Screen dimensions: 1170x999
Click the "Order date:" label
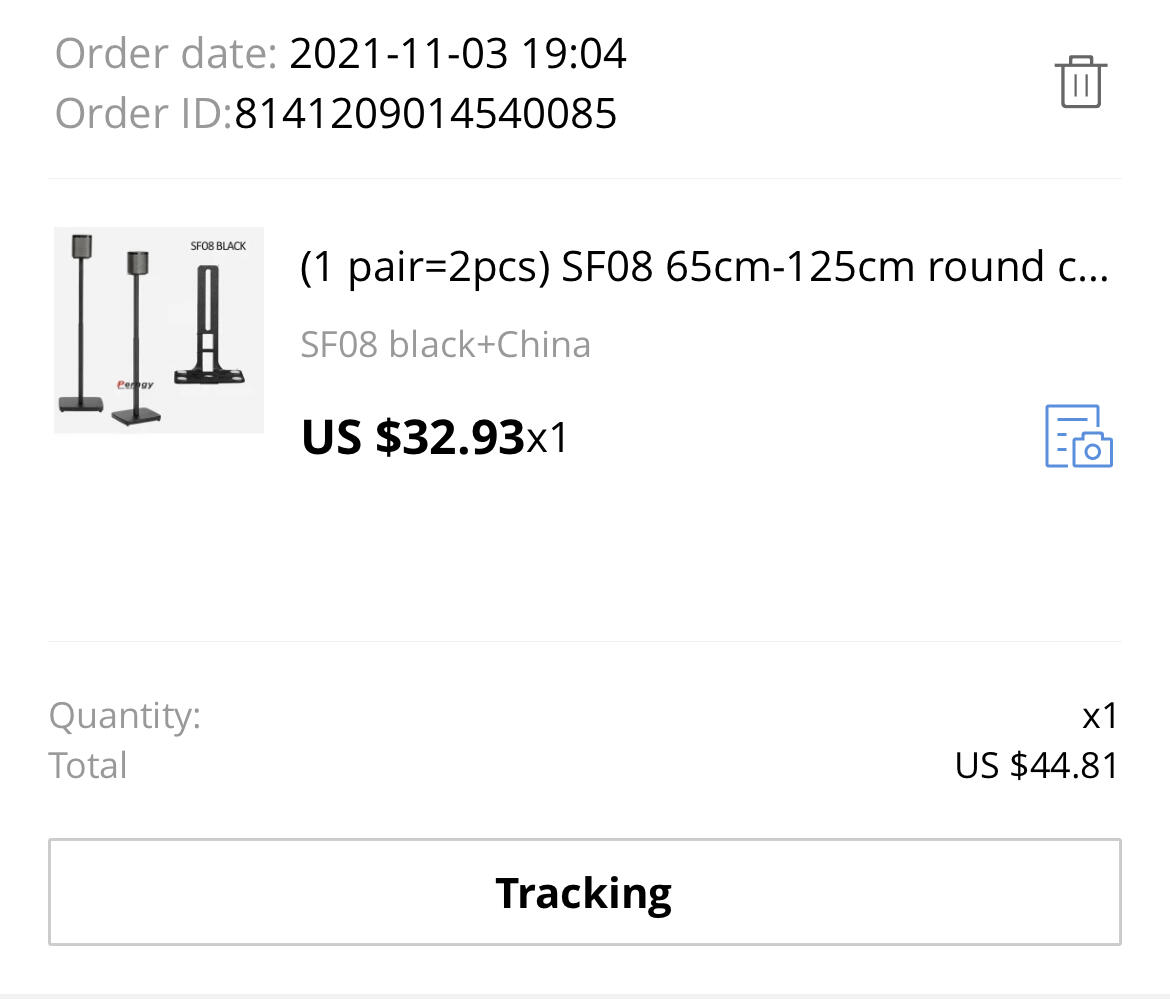[x=166, y=53]
